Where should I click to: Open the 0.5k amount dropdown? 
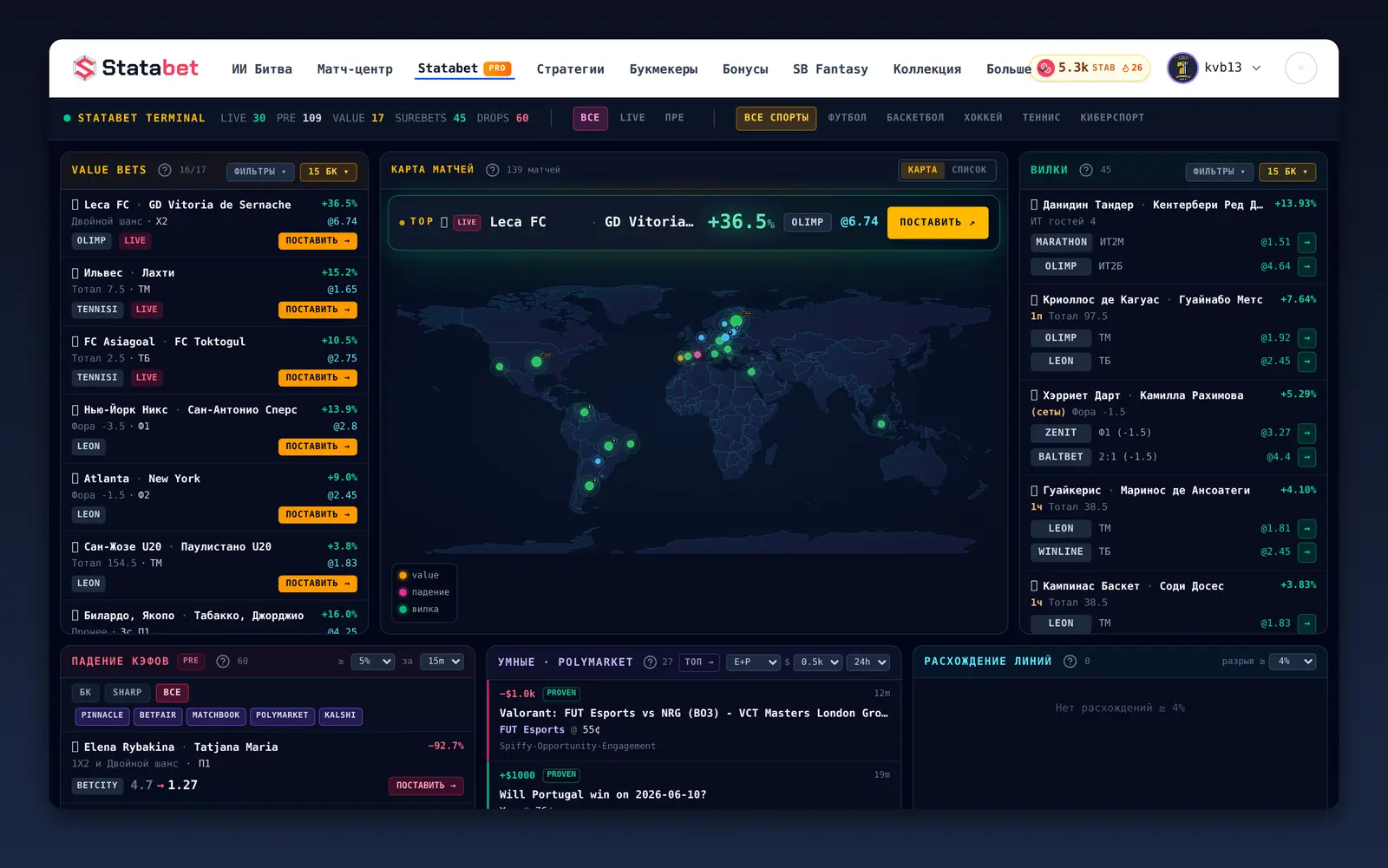click(818, 662)
